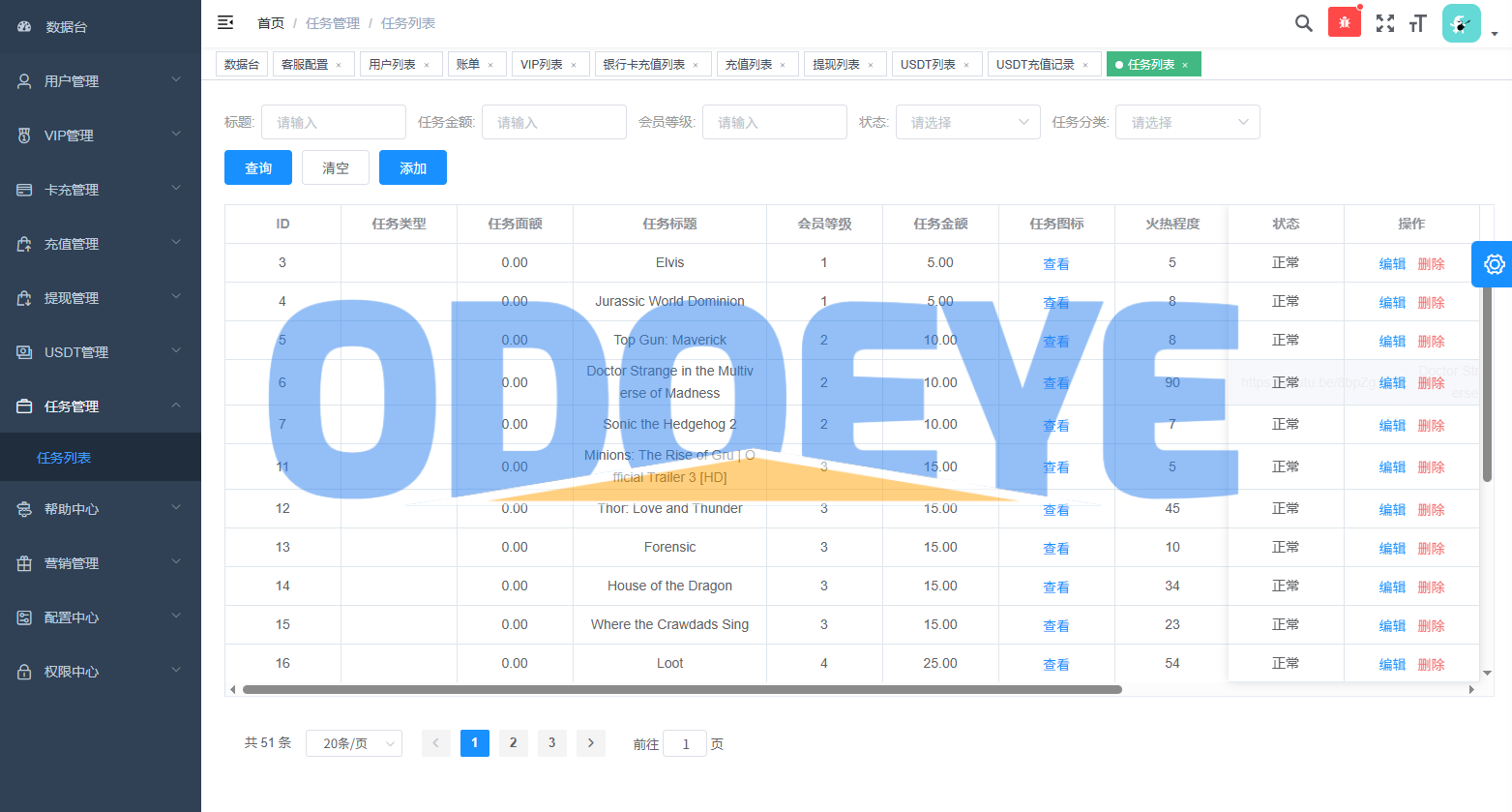
Task: Click the red bug error-log icon
Action: pyautogui.click(x=1344, y=22)
